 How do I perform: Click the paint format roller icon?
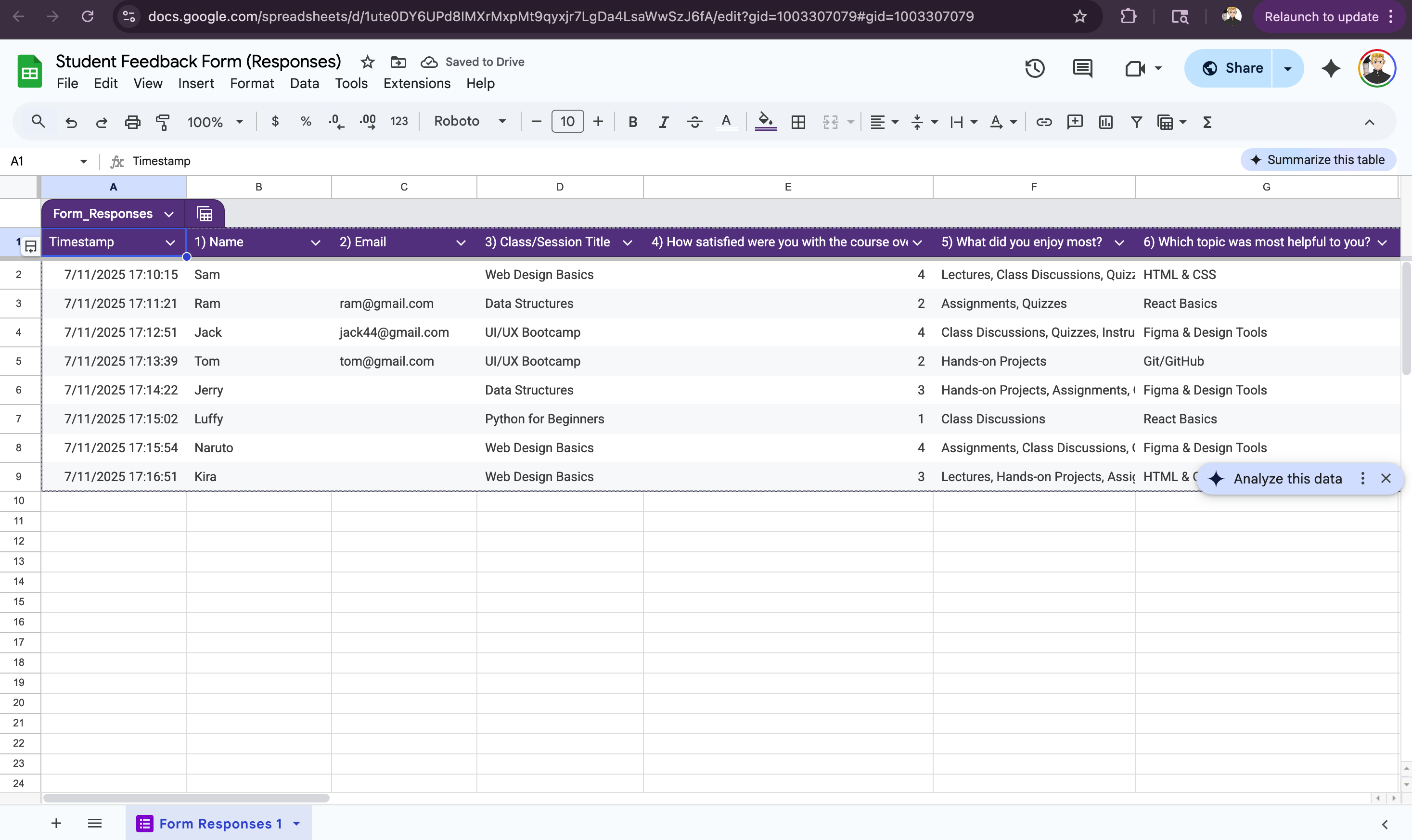[163, 122]
